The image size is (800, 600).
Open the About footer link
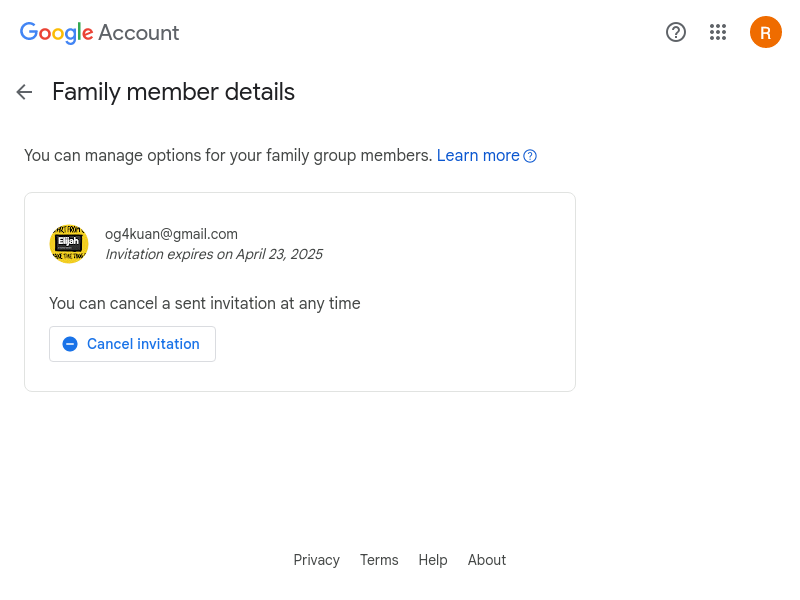click(487, 560)
